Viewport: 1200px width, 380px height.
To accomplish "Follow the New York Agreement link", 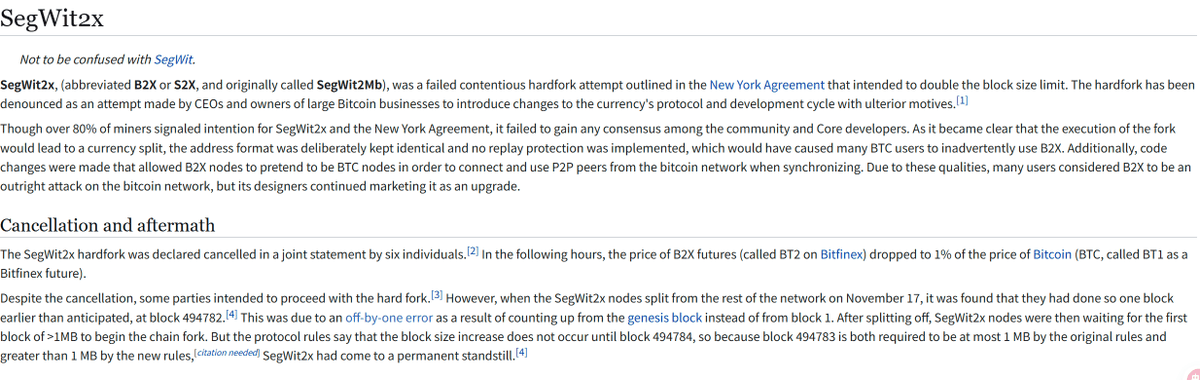I will (x=767, y=86).
